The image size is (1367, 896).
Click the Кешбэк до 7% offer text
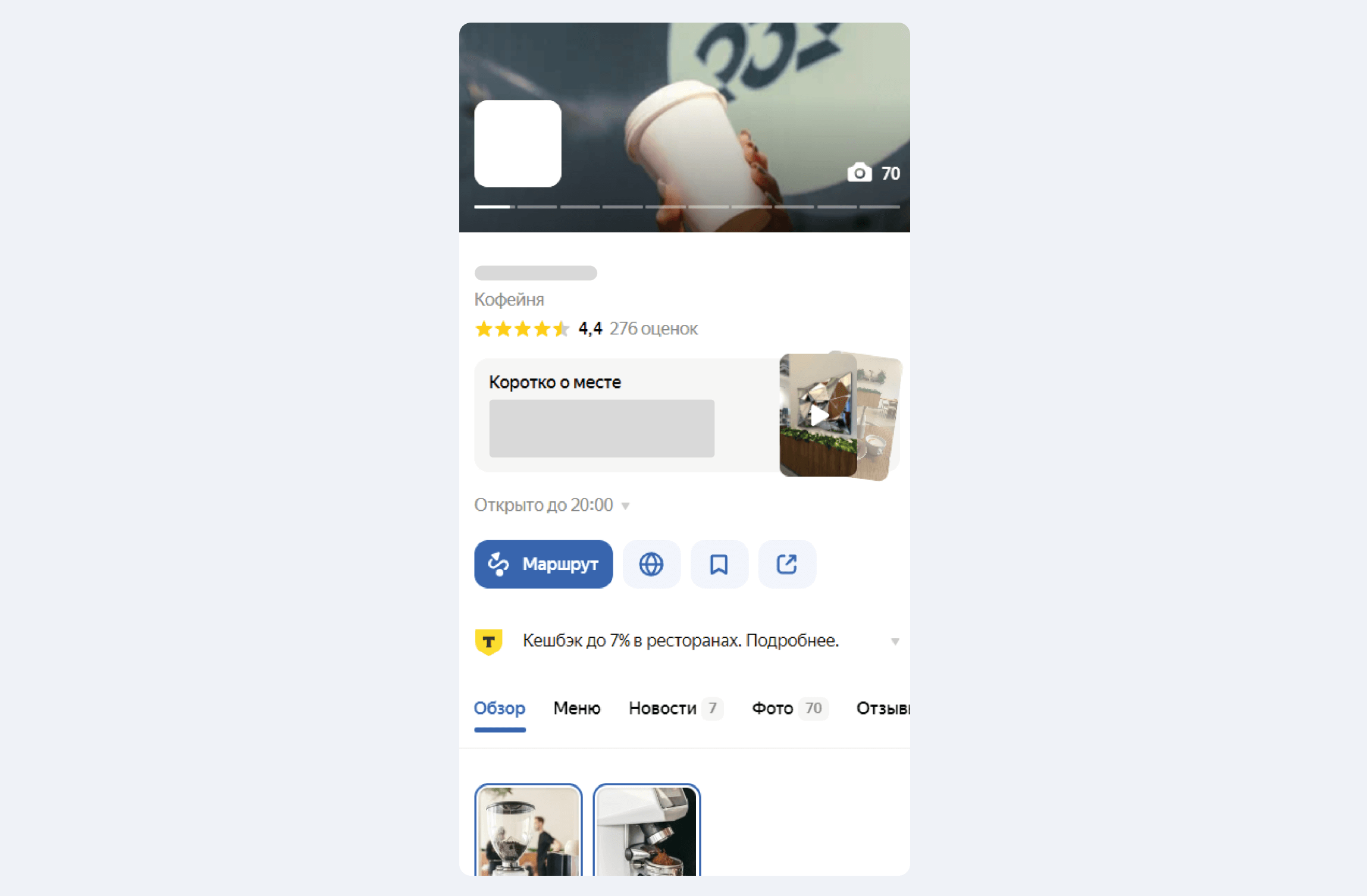tap(681, 641)
